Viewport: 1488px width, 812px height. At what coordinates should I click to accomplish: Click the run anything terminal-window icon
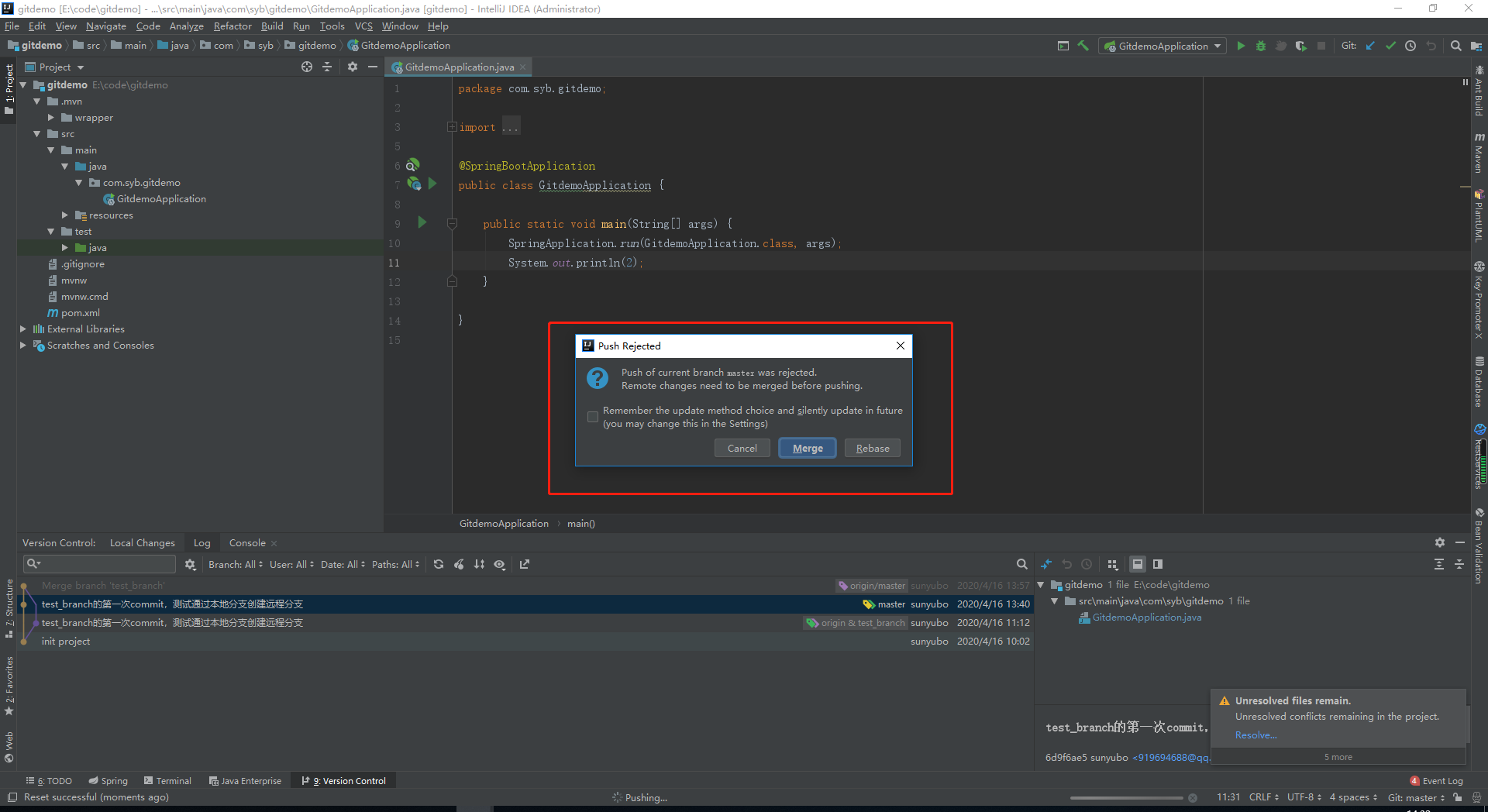coord(1063,46)
